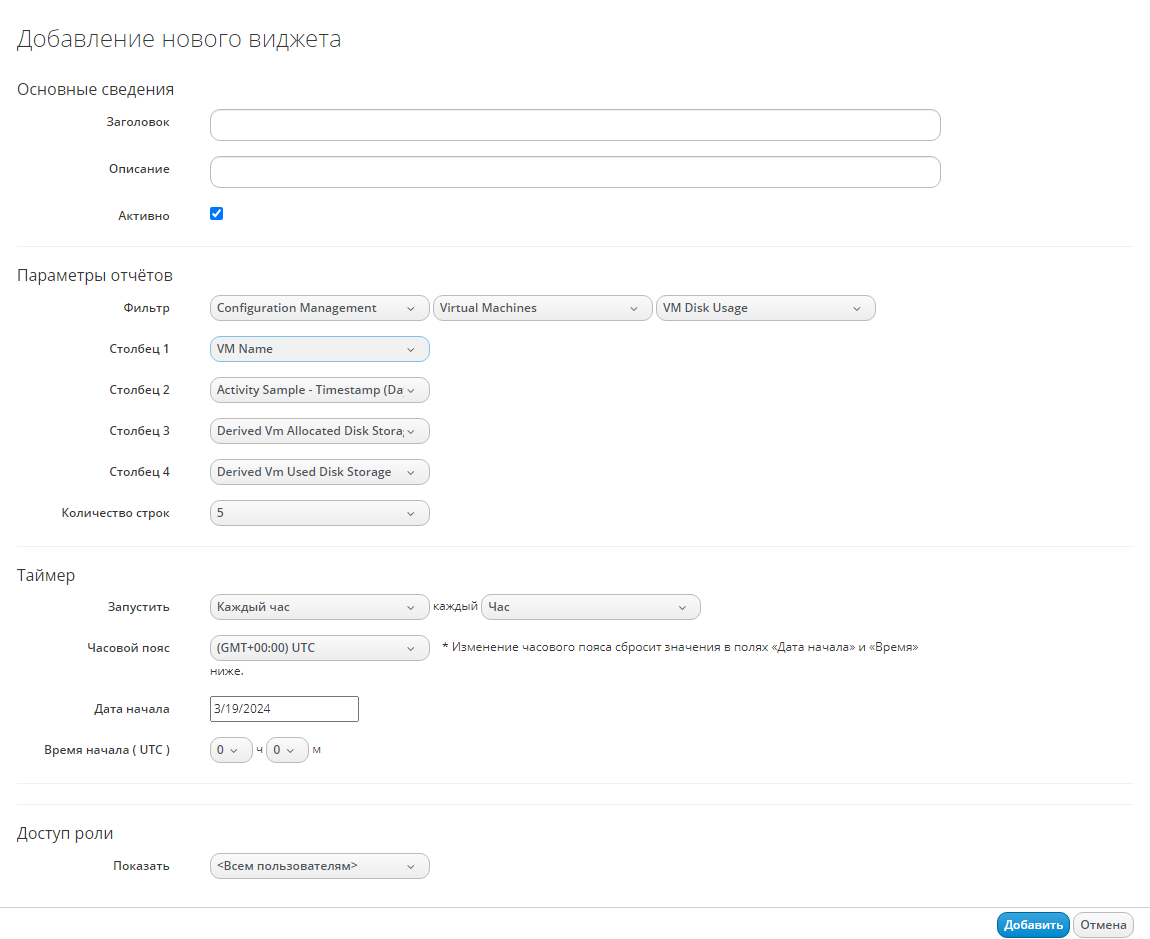Expand the Час interval dropdown
The image size is (1150, 939).
coord(590,607)
